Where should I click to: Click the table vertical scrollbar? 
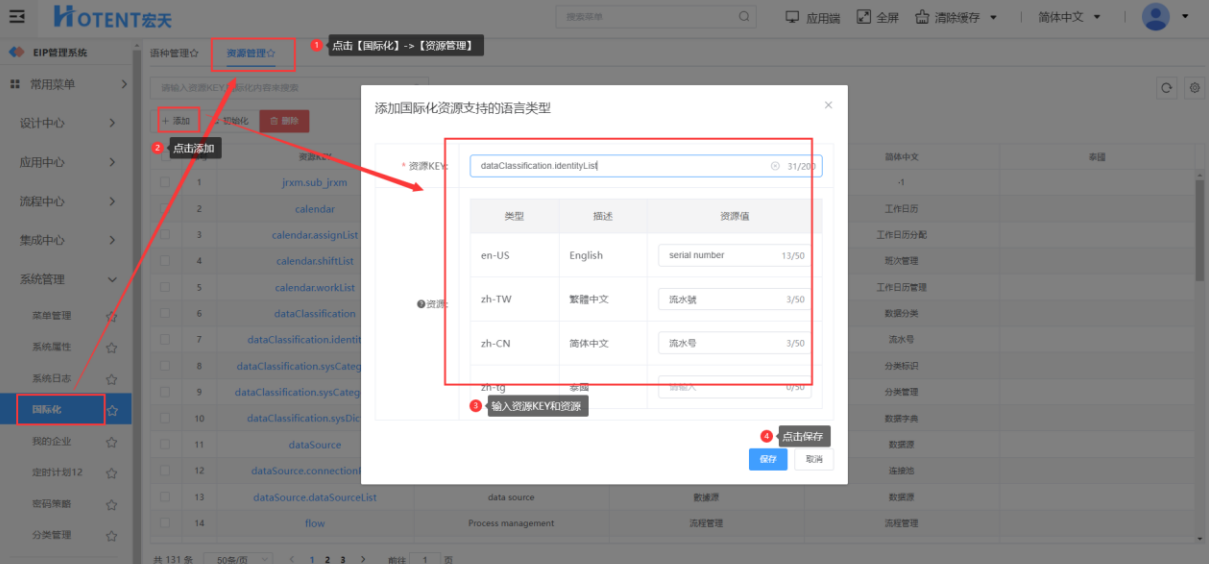(x=1200, y=230)
